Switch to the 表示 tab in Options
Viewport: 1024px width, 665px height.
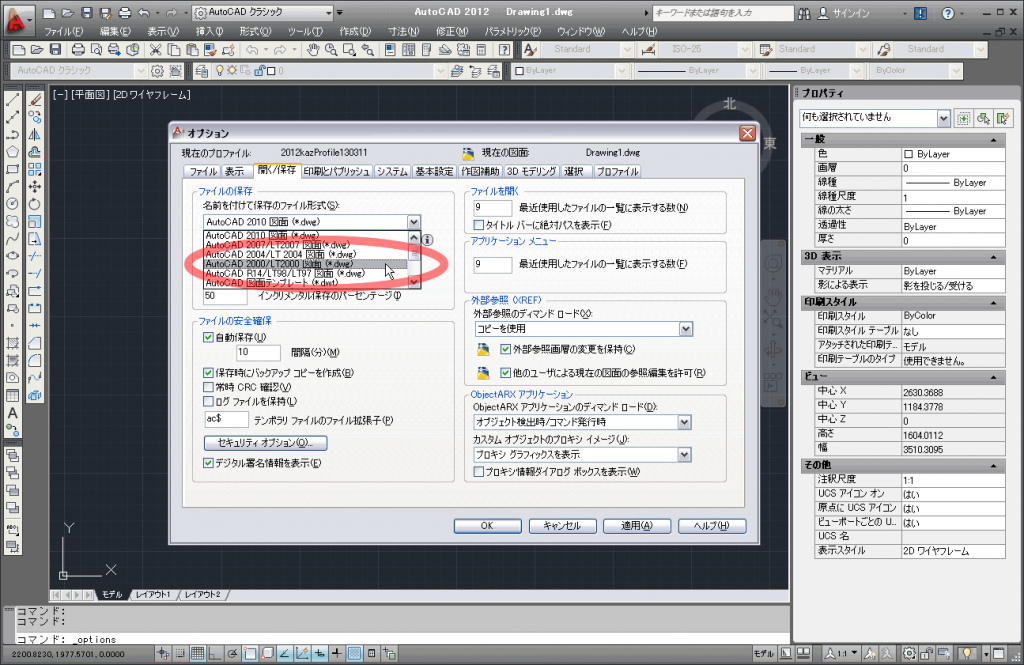234,171
